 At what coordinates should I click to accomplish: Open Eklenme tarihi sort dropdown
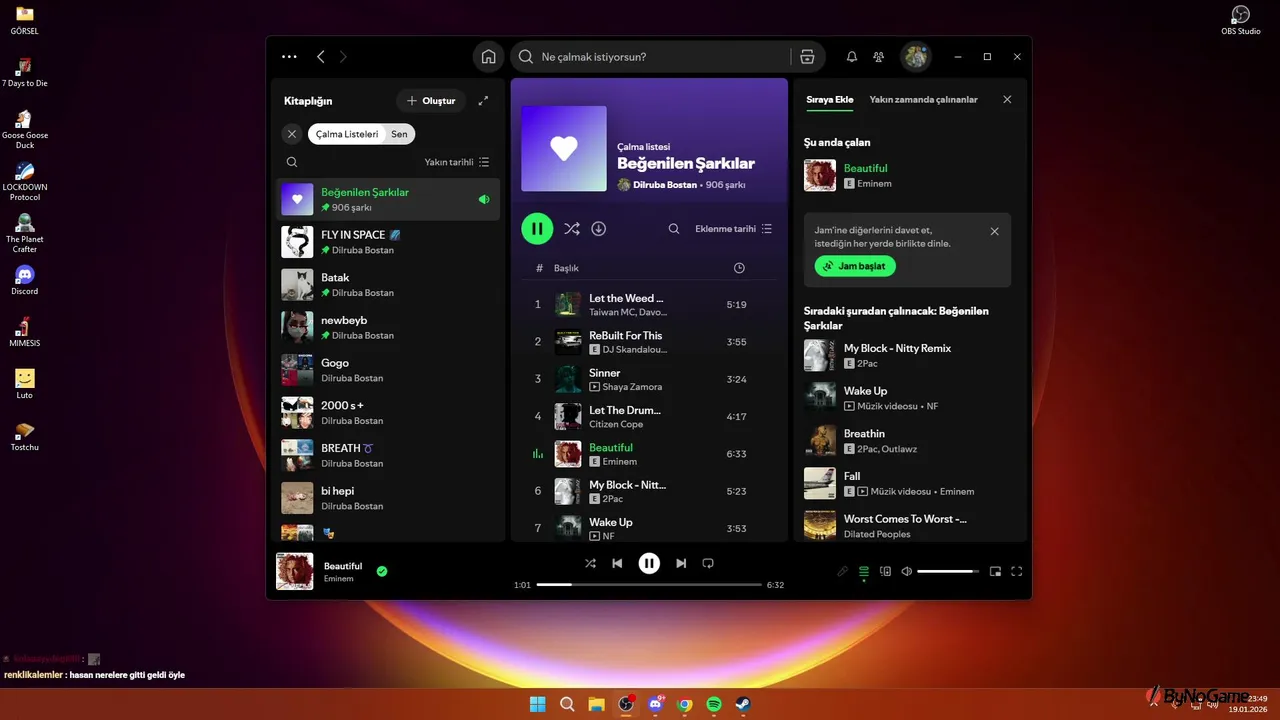click(x=734, y=229)
